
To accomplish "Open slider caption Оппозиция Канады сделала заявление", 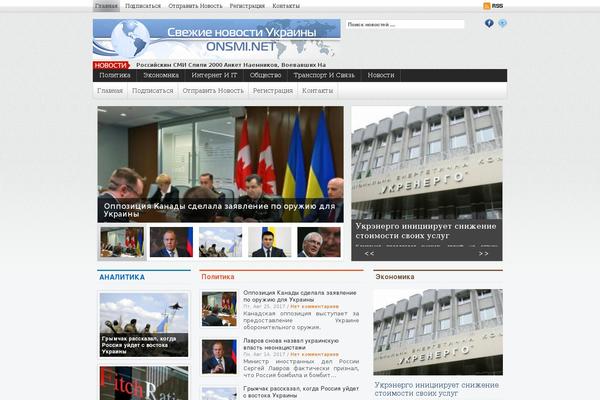I will (x=219, y=210).
